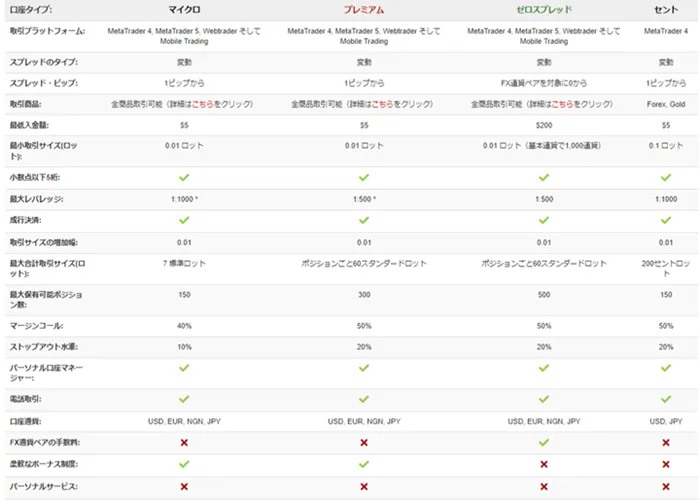Click 柔軟なボーナス制度 red X under ゼロスプレッド
This screenshot has height=502, width=700.
[544, 464]
